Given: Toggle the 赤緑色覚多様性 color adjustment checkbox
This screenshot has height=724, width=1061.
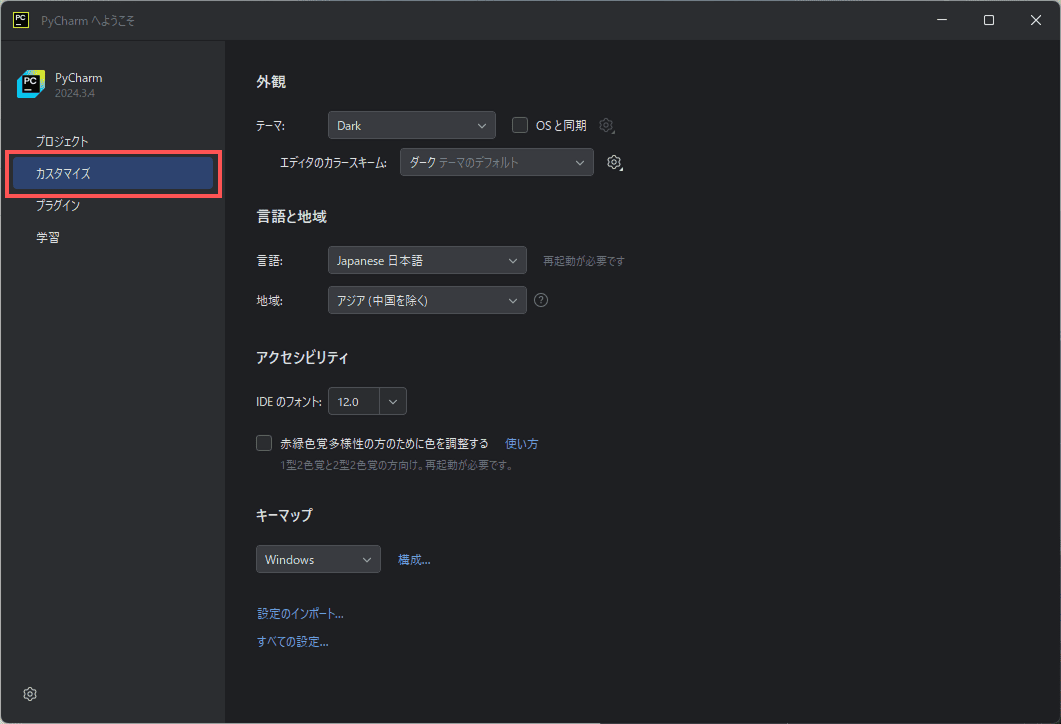Looking at the screenshot, I should 264,443.
